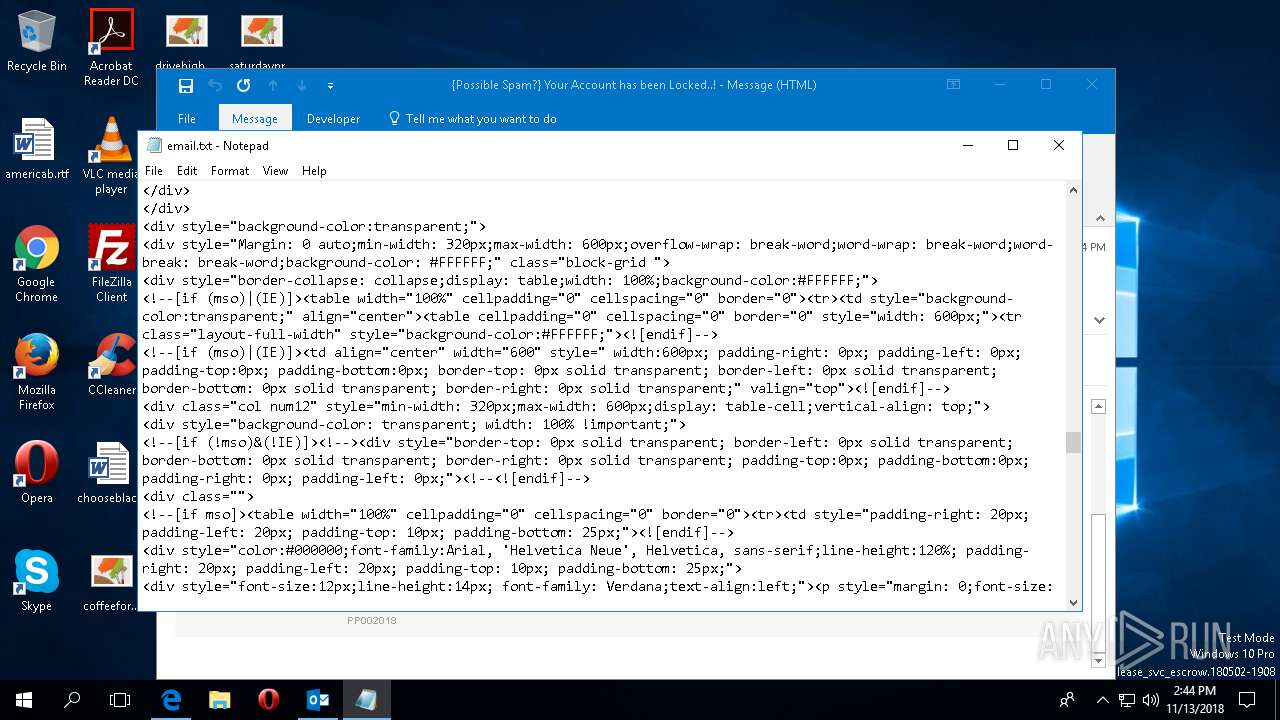Open the americab.rtf document icon
1280x720 pixels.
click(x=36, y=149)
